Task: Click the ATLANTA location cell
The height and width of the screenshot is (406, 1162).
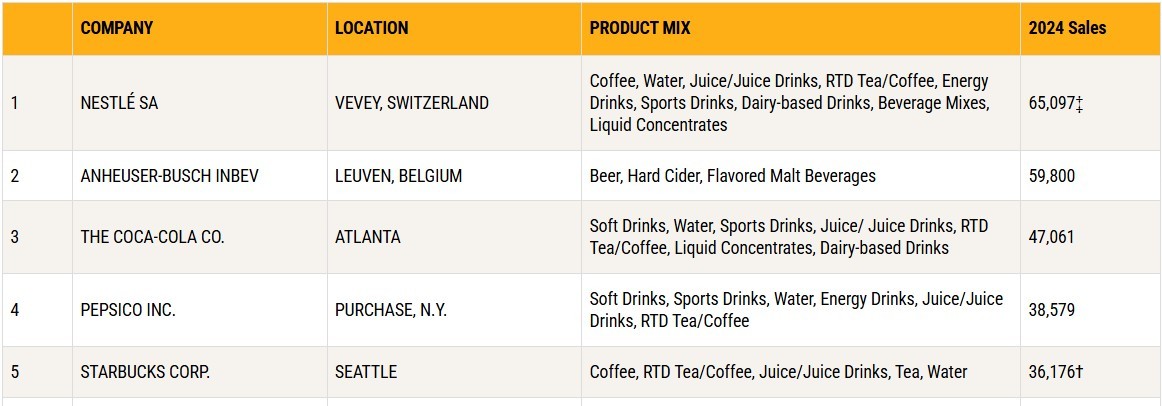Action: pyautogui.click(x=368, y=237)
